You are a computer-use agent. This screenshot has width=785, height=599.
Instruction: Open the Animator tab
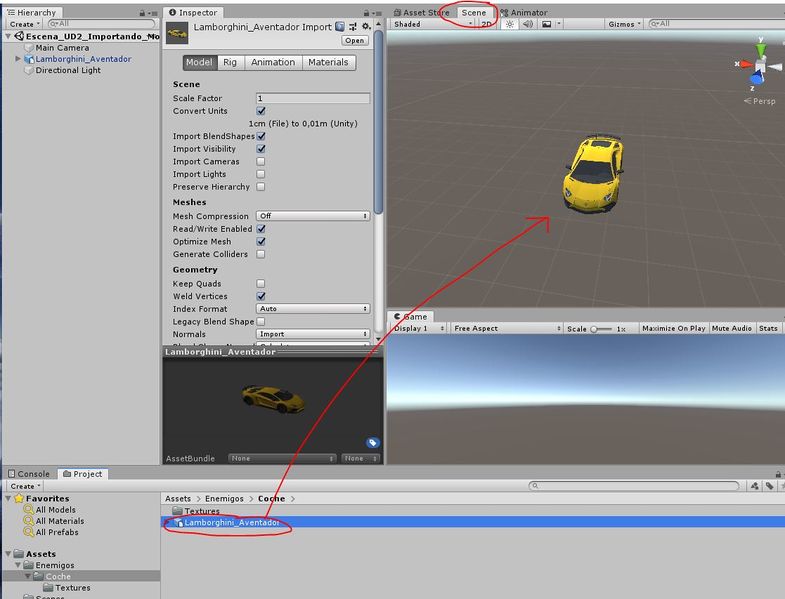[524, 13]
